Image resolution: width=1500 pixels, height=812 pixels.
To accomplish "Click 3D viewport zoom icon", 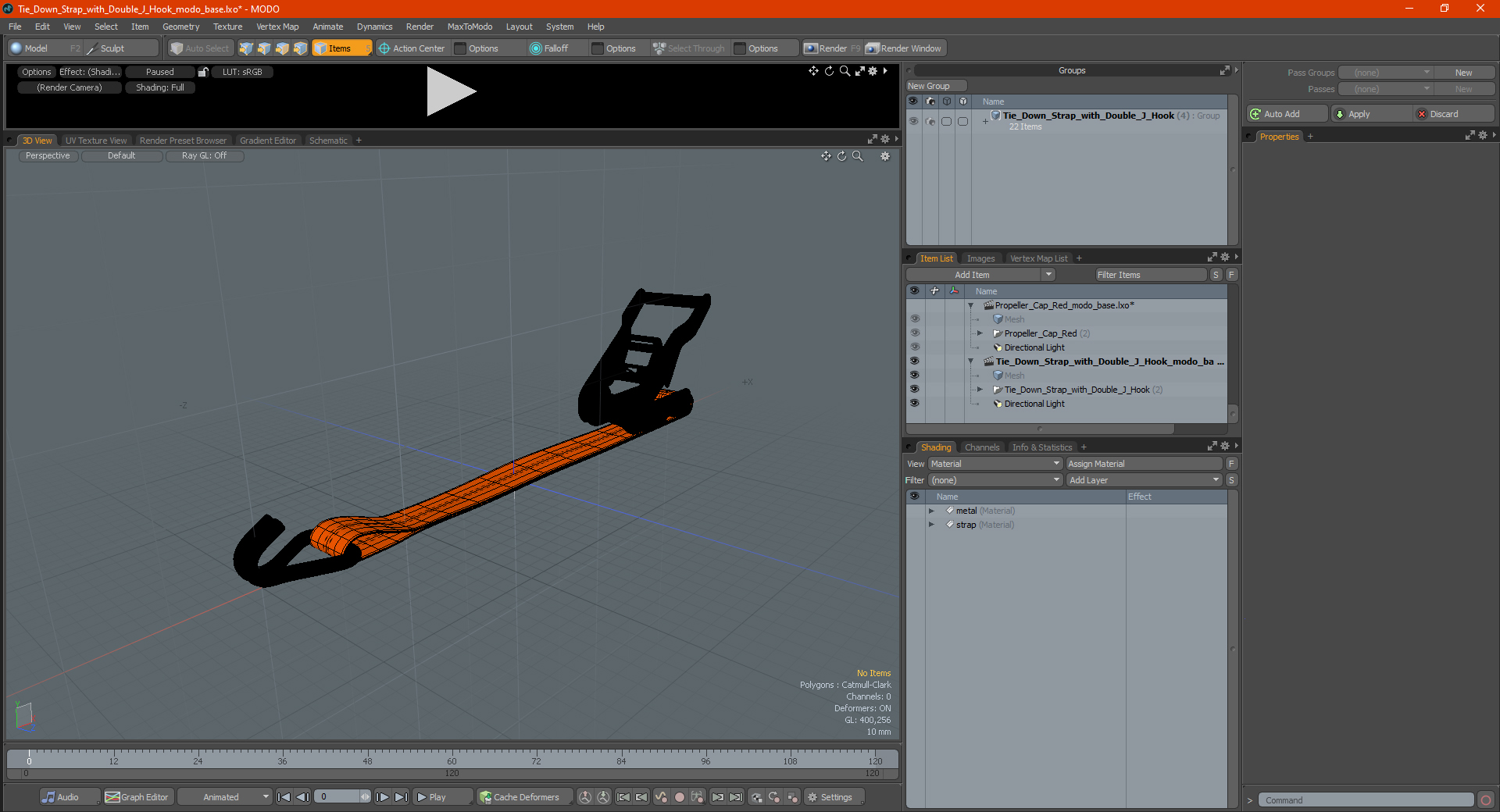I will click(857, 156).
